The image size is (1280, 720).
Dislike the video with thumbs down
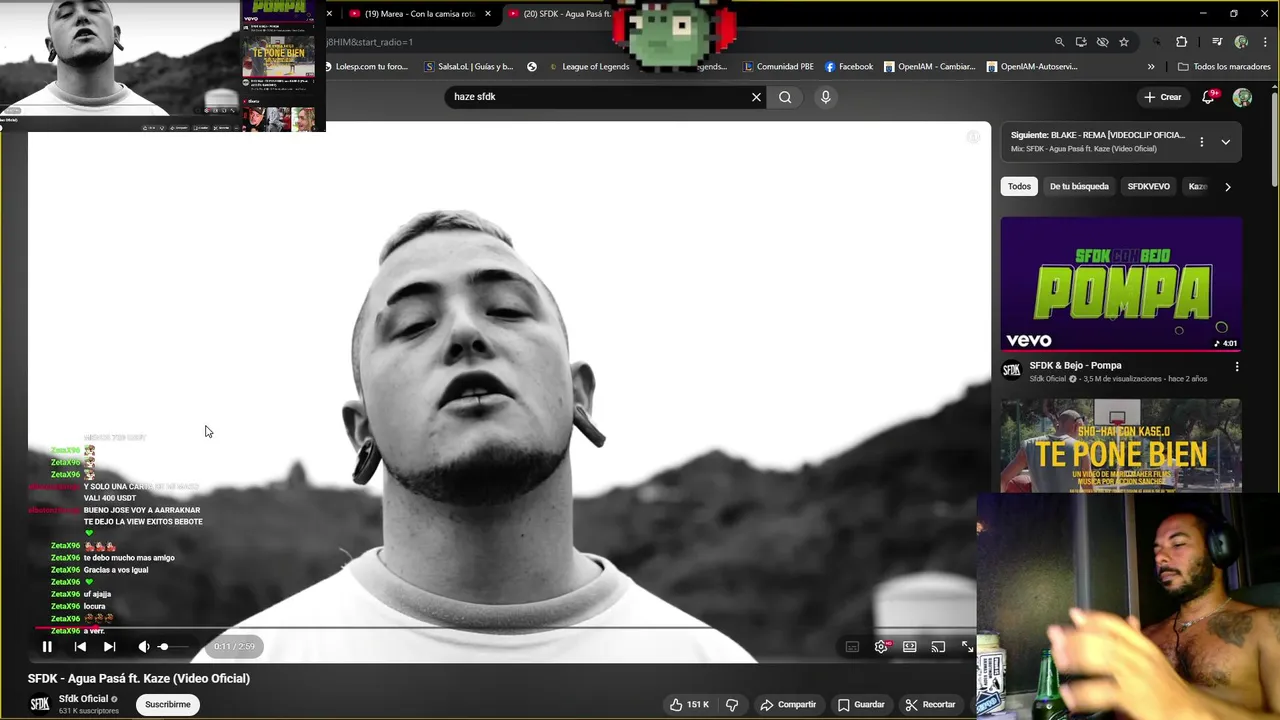pyautogui.click(x=732, y=705)
